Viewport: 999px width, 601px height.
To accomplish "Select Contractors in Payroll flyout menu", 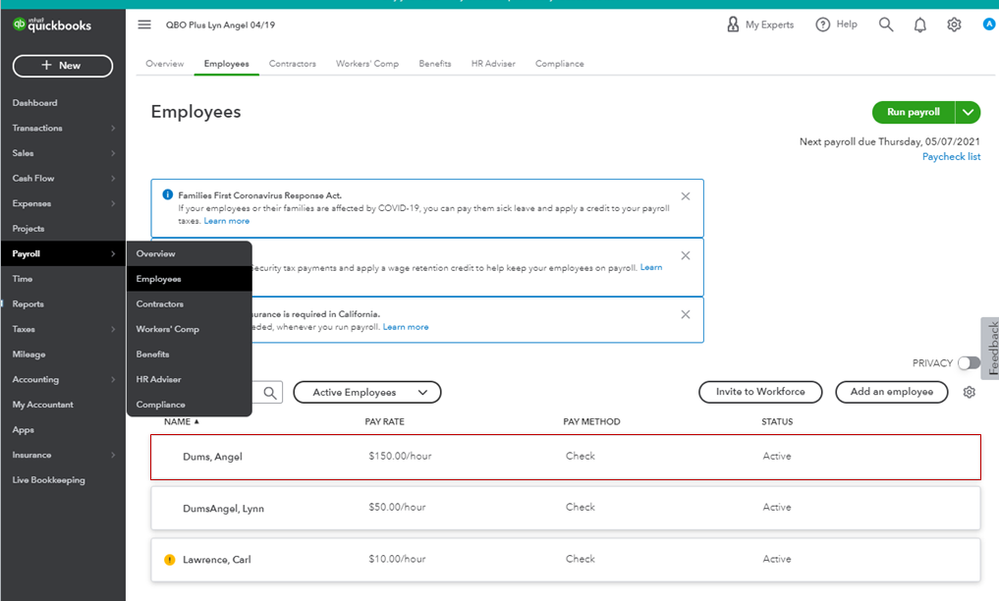I will [190, 304].
